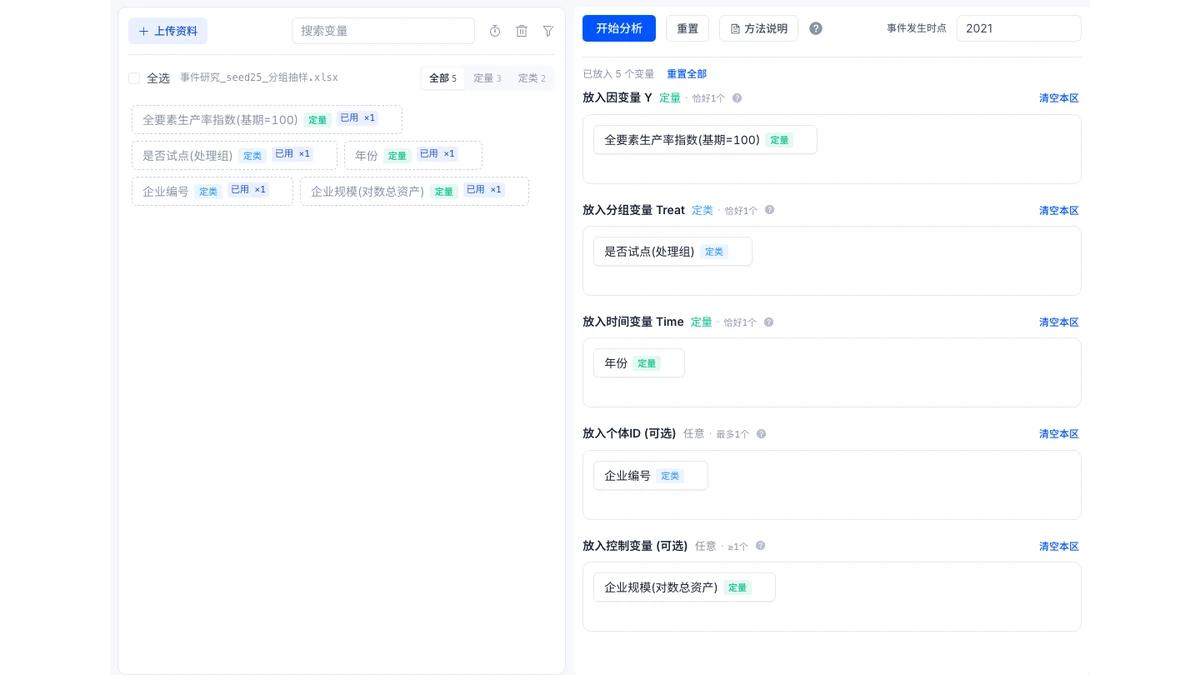
Task: Select 是否试点(处理组) variable in left list
Action: [x=234, y=155]
